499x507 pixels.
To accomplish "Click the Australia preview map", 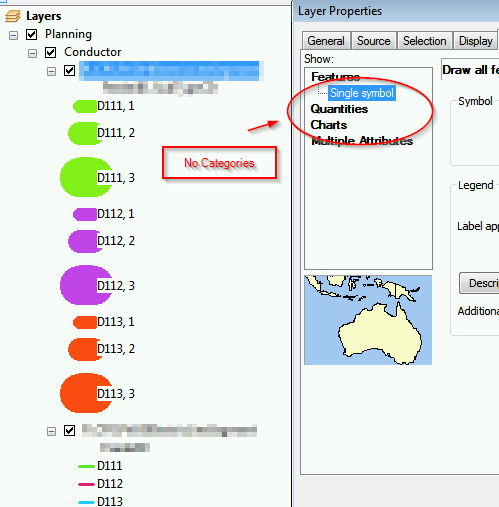I will pos(368,320).
